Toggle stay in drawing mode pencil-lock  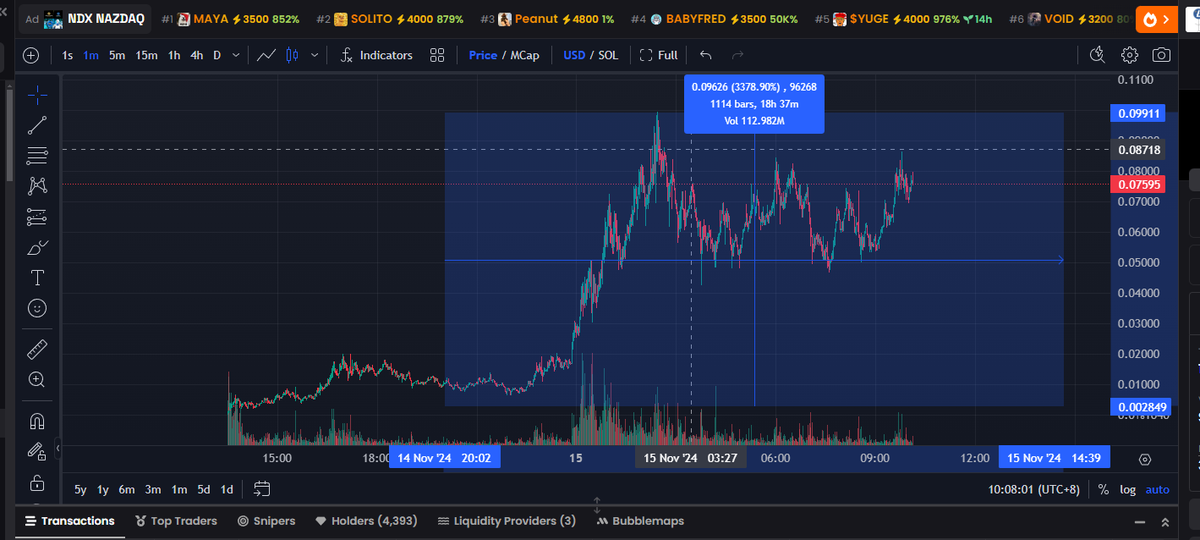click(37, 451)
